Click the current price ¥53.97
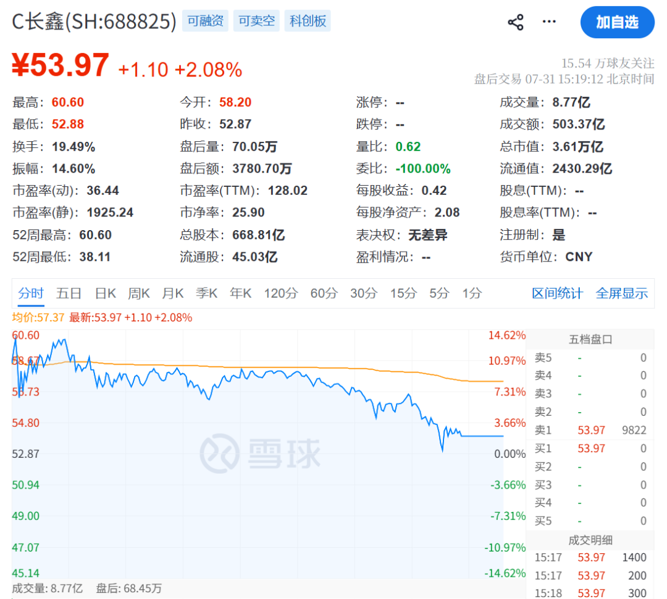The image size is (667, 599). pyautogui.click(x=60, y=65)
